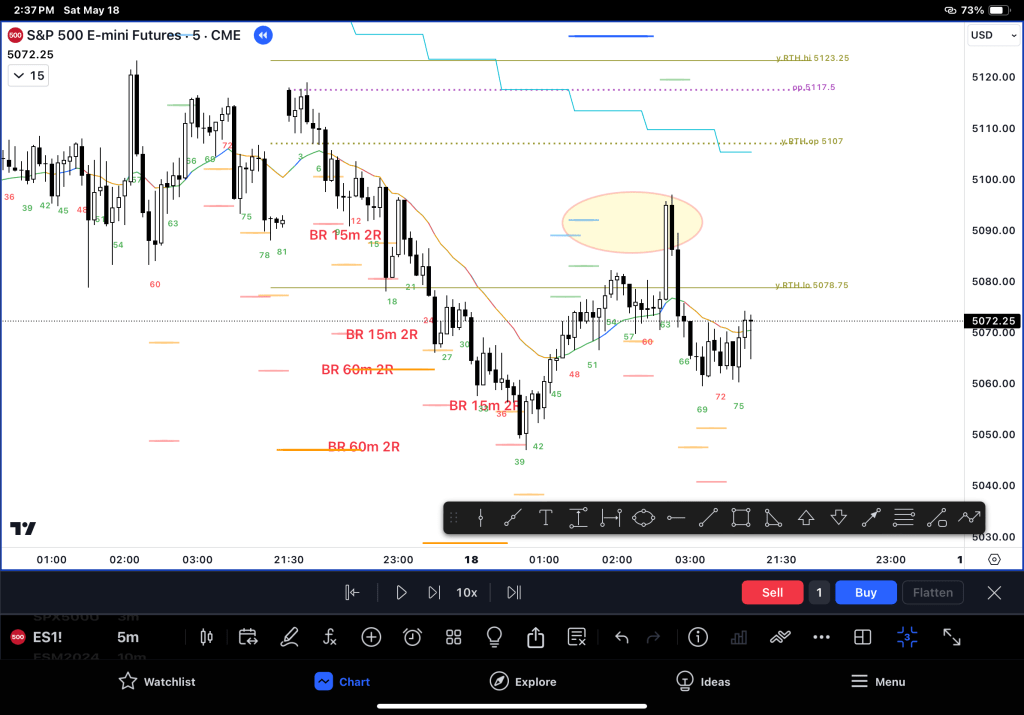Image resolution: width=1024 pixels, height=715 pixels.
Task: Open the 10x replay speed selector
Action: click(x=466, y=592)
